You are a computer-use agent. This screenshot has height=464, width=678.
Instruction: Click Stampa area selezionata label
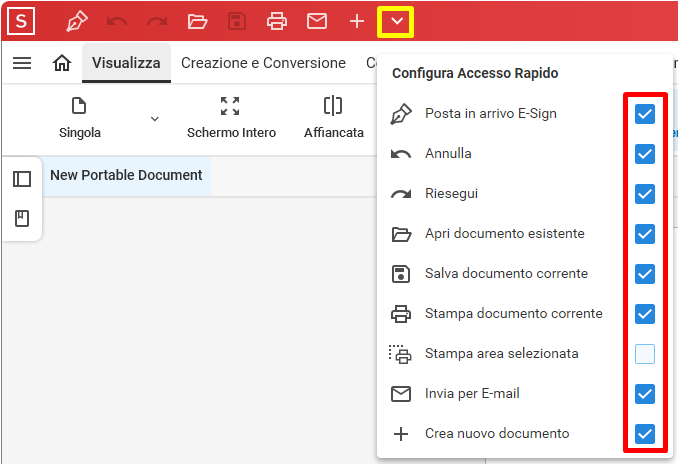click(x=502, y=353)
